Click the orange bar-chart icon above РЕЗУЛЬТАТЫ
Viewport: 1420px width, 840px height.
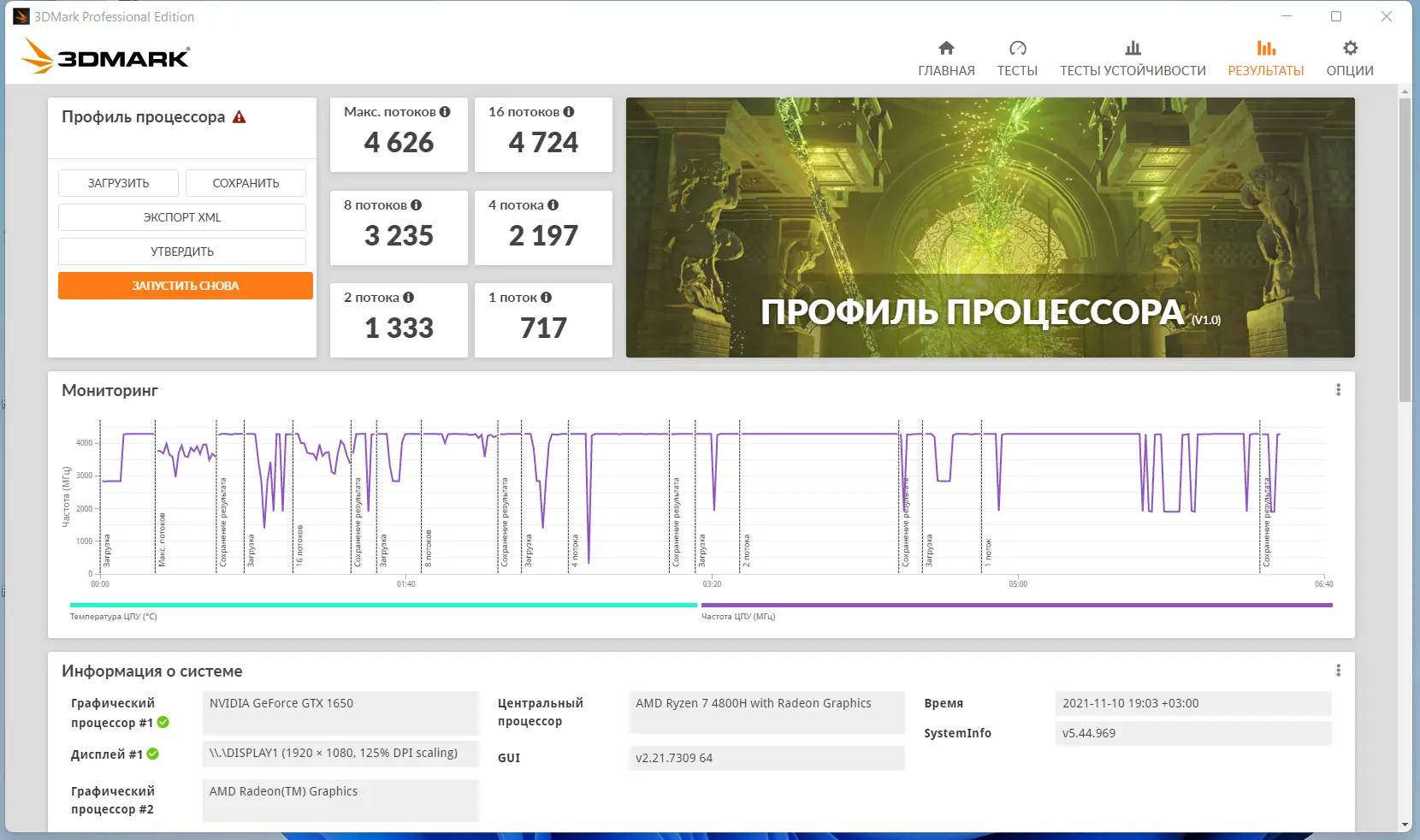coord(1267,48)
